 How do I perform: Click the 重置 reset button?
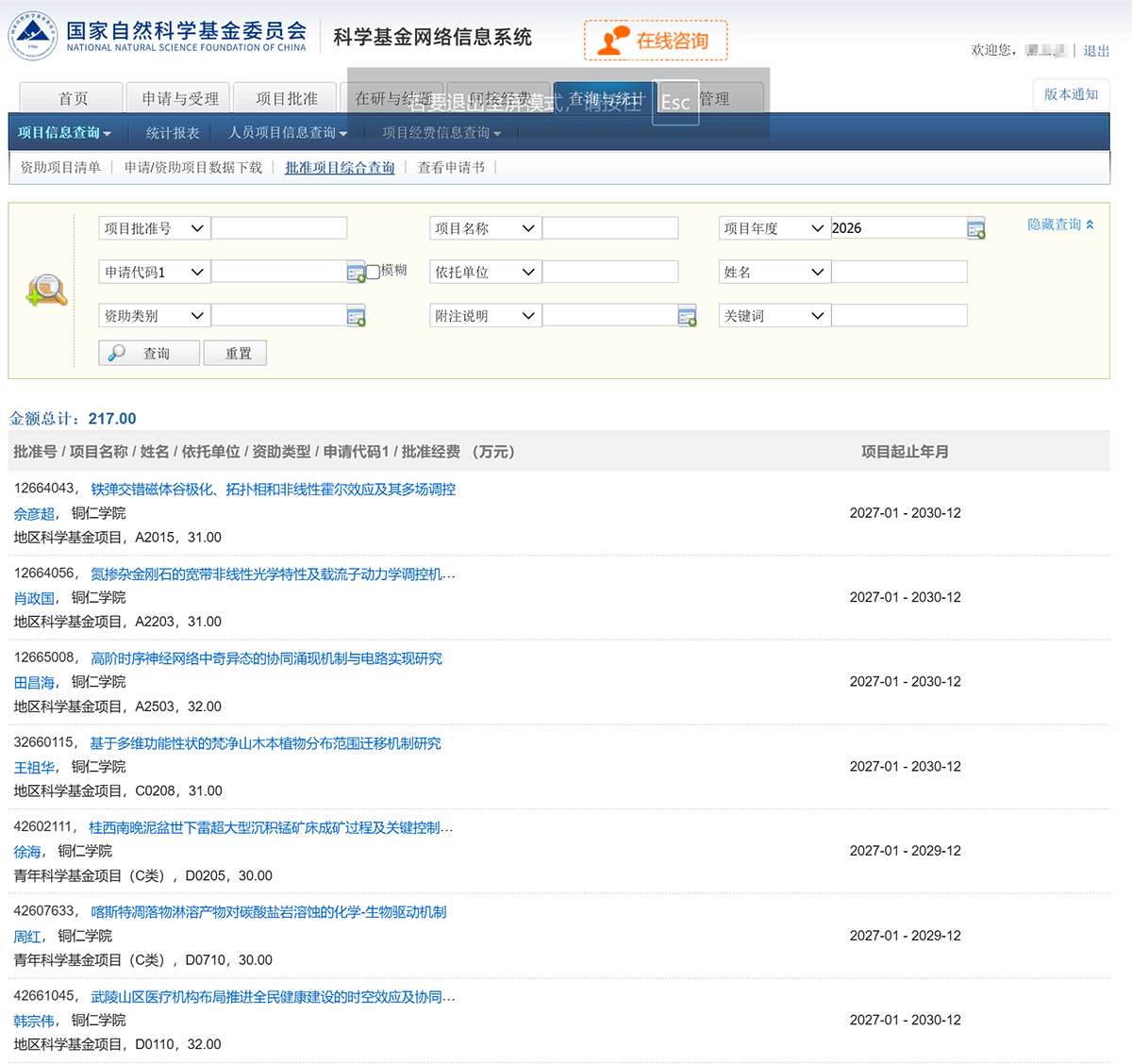[235, 353]
